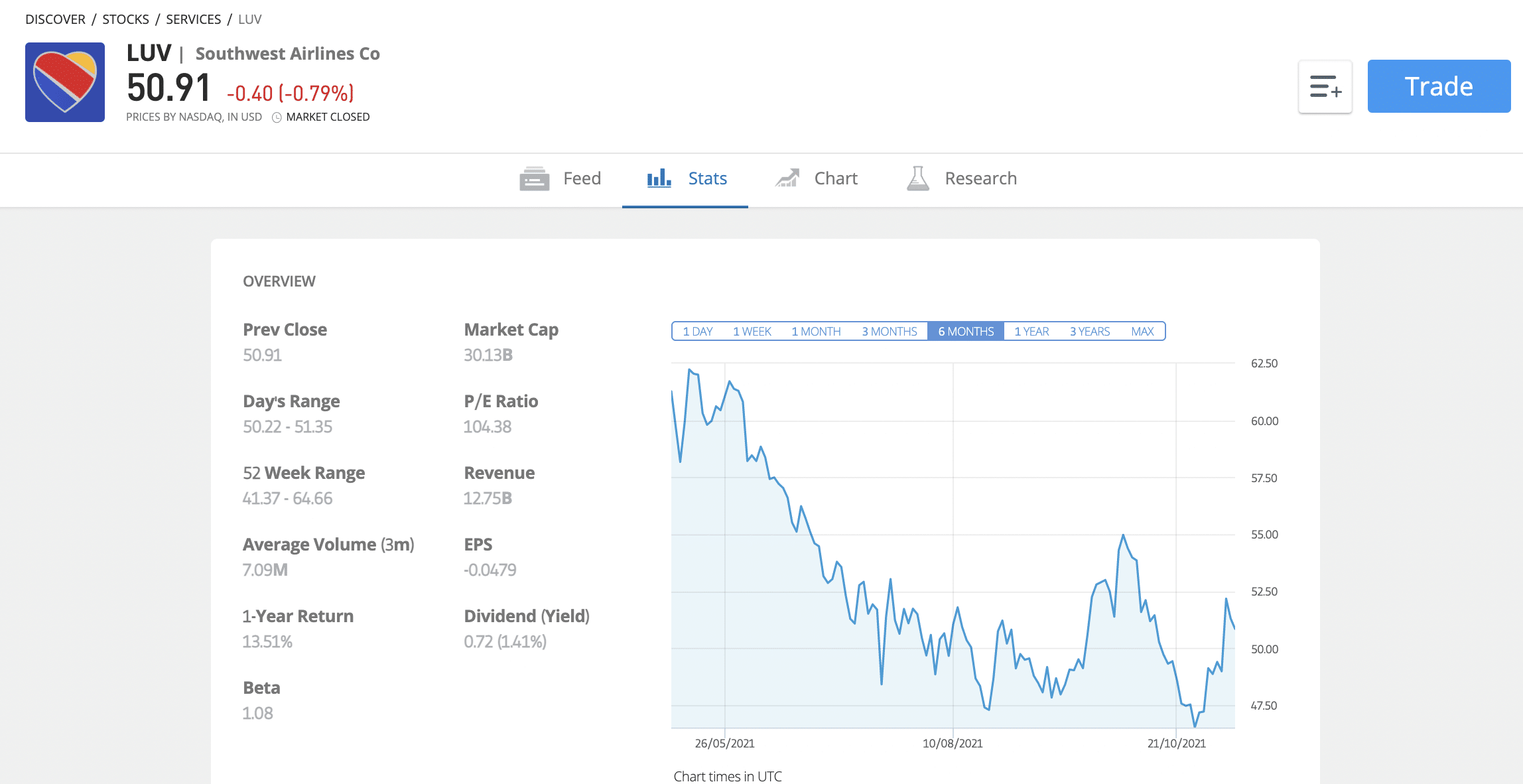Click the OVERVIEW section heading
Viewport: 1523px width, 784px height.
coord(279,281)
